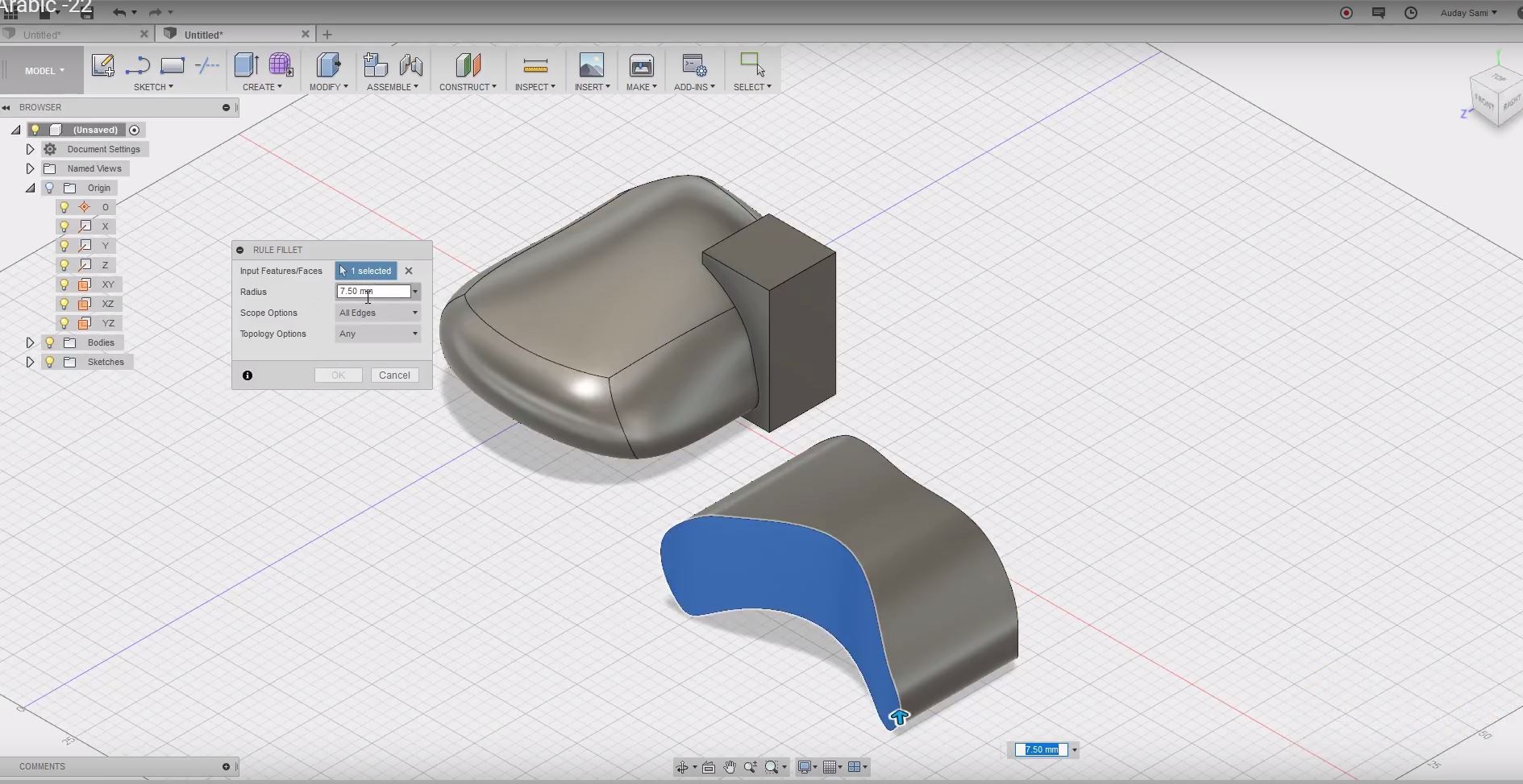Viewport: 1523px width, 784px height.
Task: Open the MODEL workspace switcher
Action: click(x=41, y=70)
